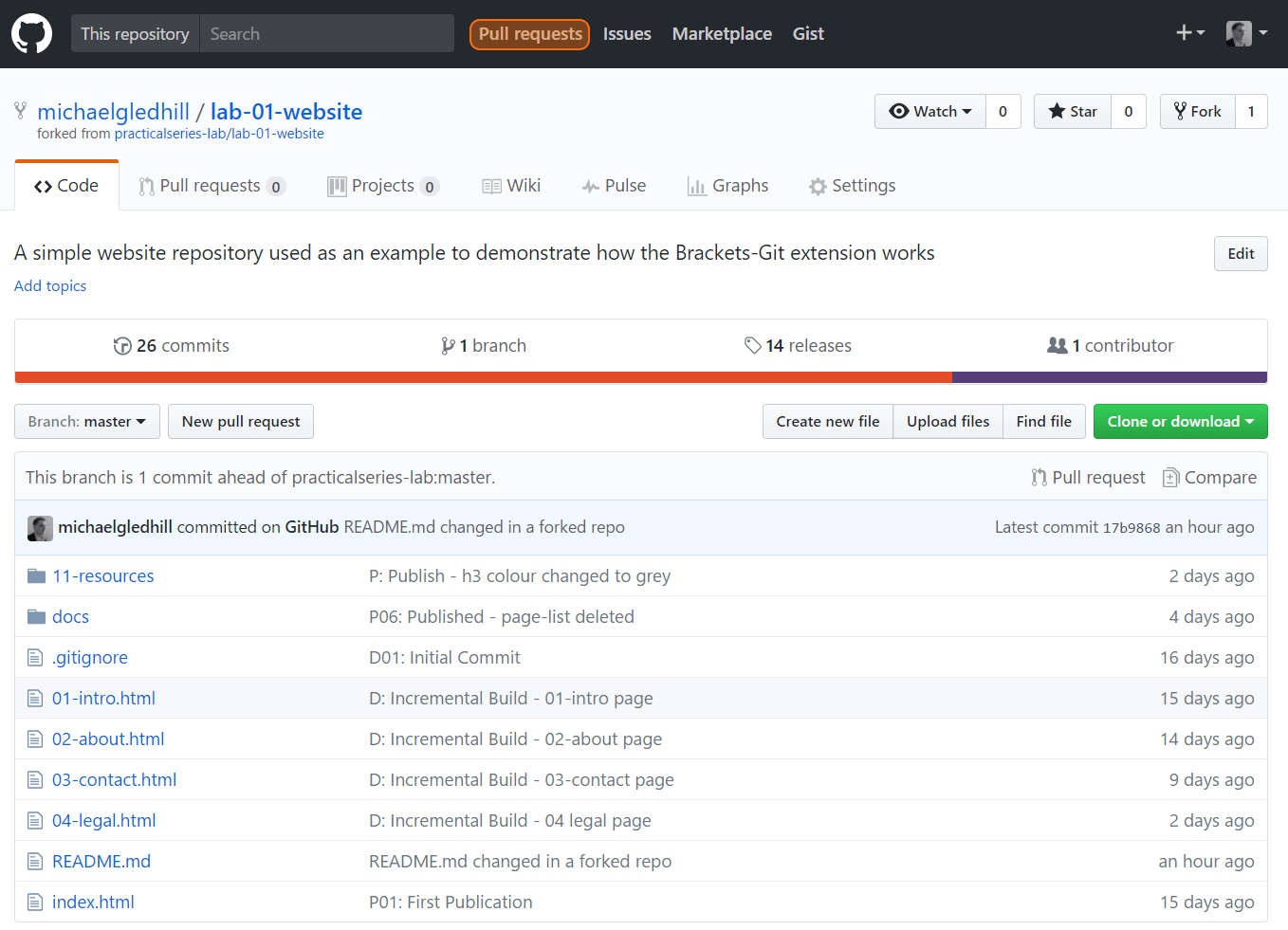Click the 04-legal.html file icon

pos(35,820)
